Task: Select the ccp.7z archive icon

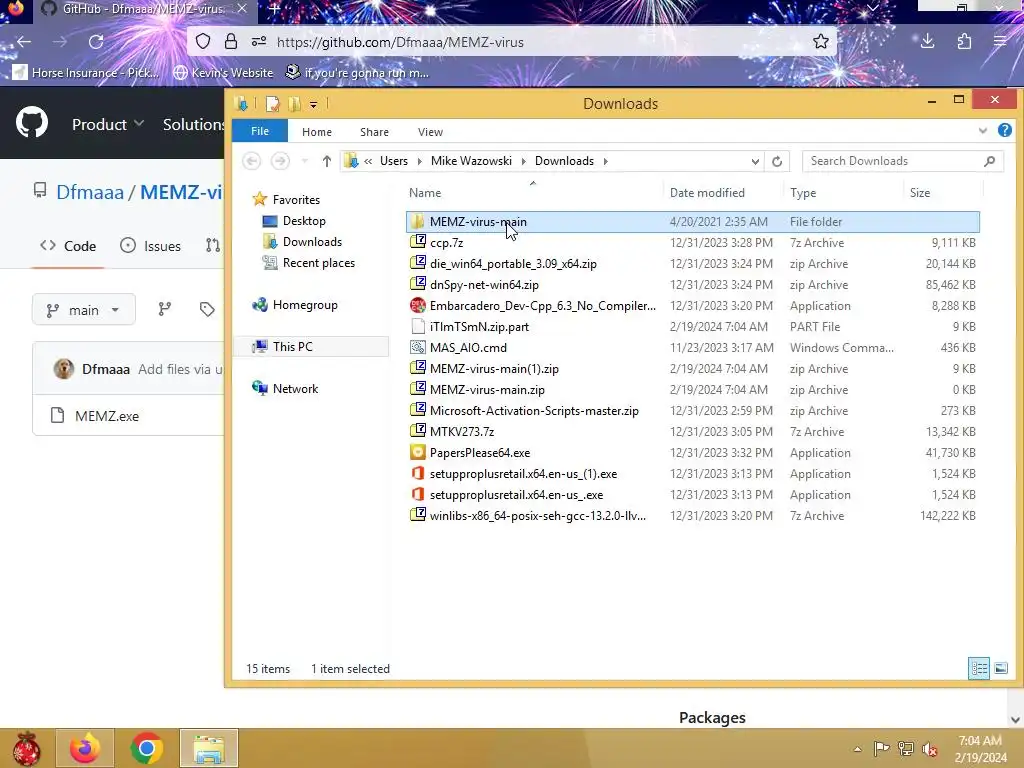Action: tap(418, 242)
